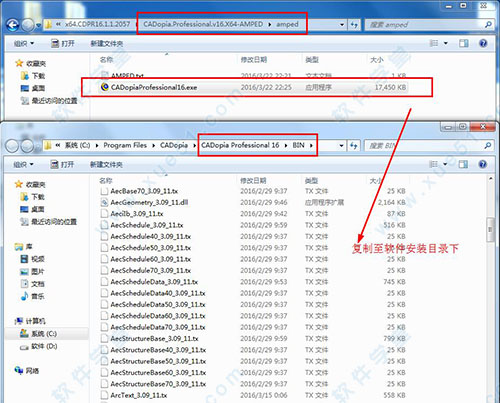This screenshot has height=403, width=500.
Task: Click Back arrow in amped window
Action: pyautogui.click(x=13, y=25)
